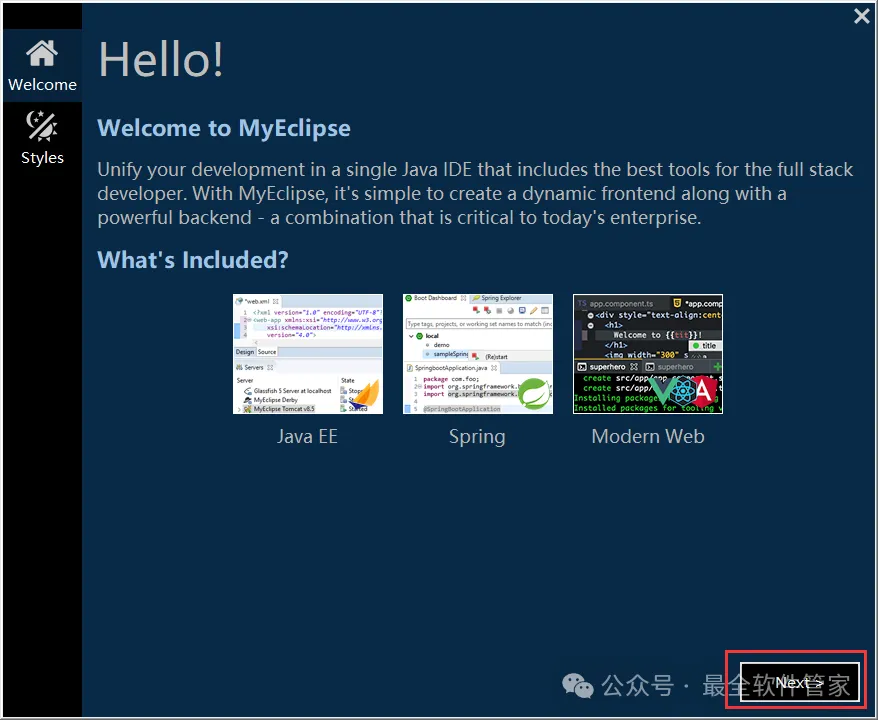The image size is (878, 720).
Task: Switch to the Styles tab
Action: tap(43, 138)
